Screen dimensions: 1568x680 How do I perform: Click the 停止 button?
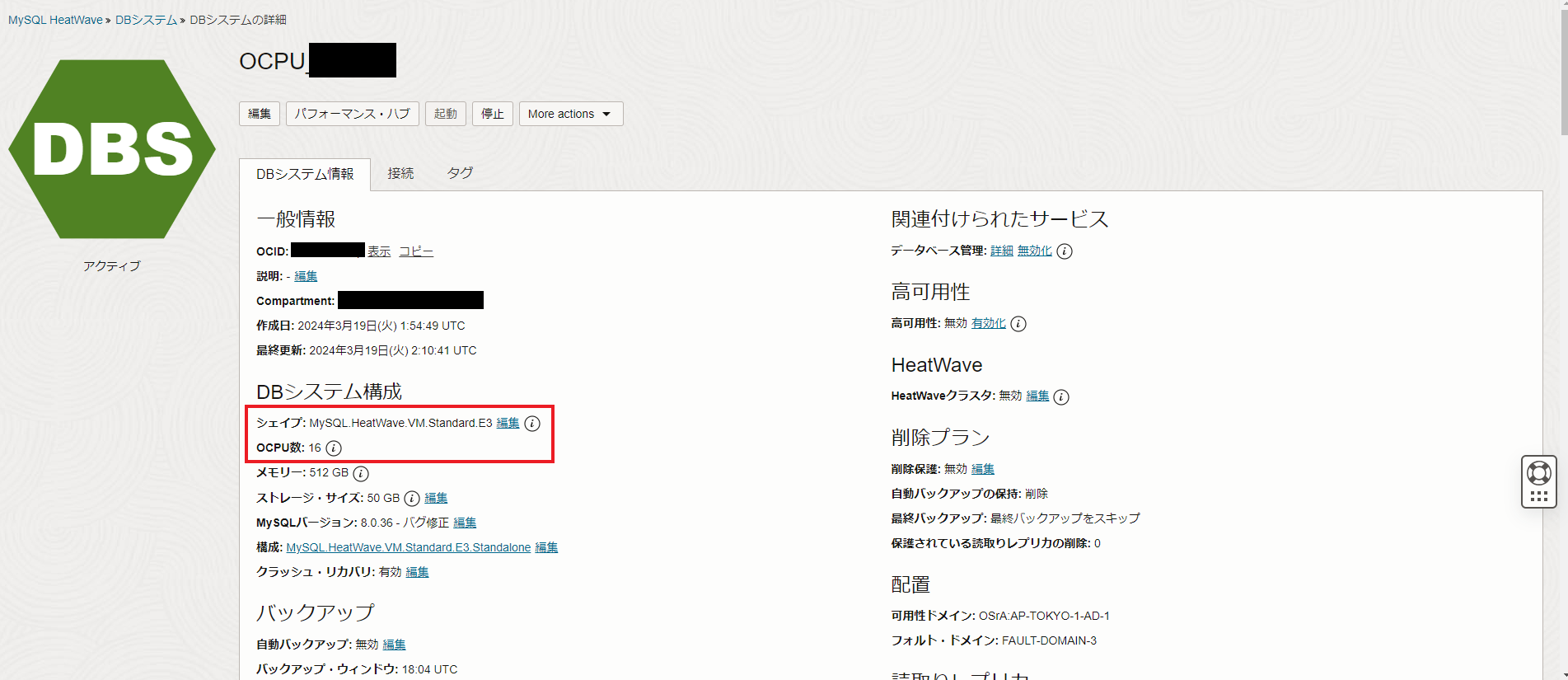tap(493, 114)
